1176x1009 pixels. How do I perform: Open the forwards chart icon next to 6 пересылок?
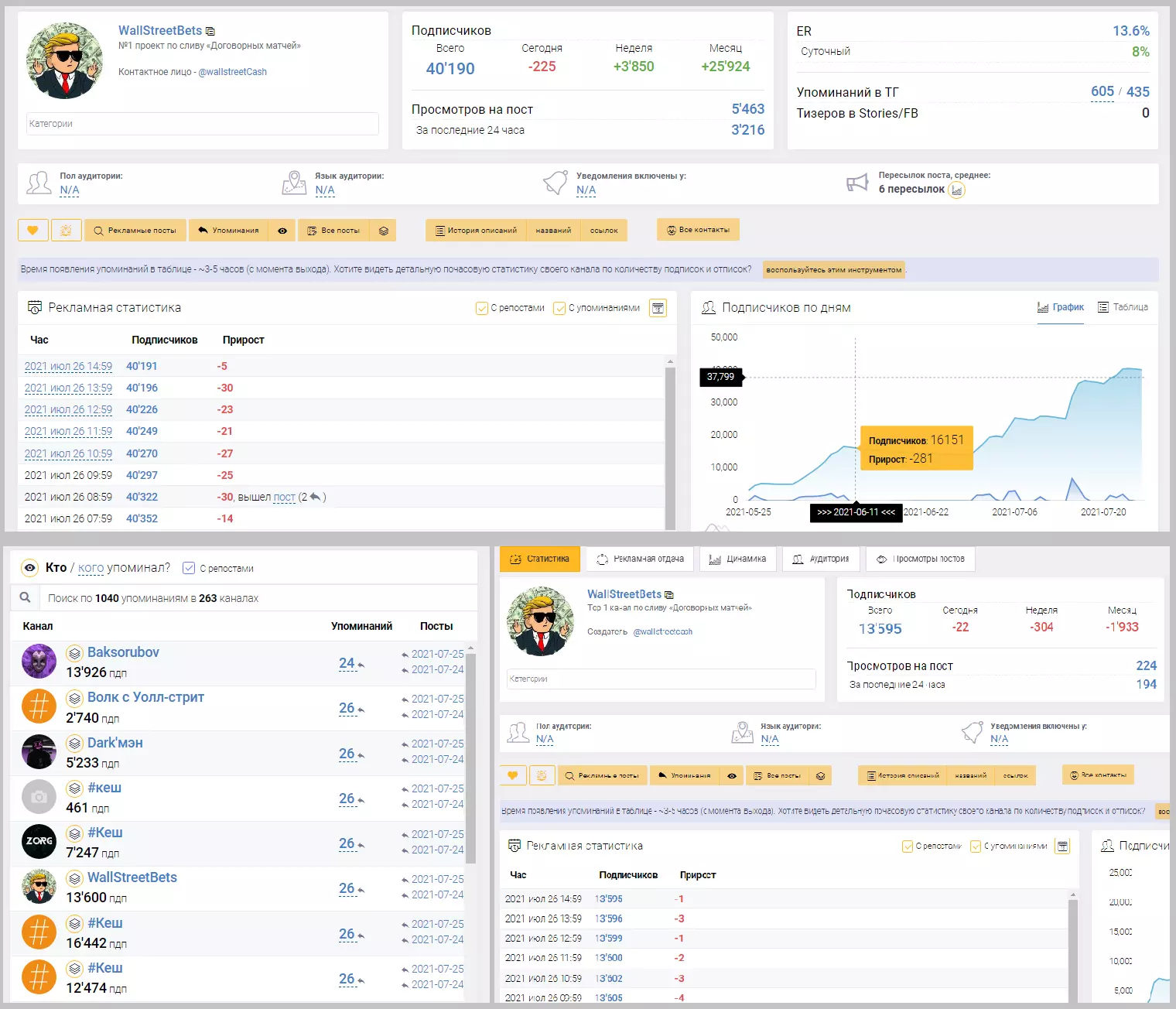[957, 190]
